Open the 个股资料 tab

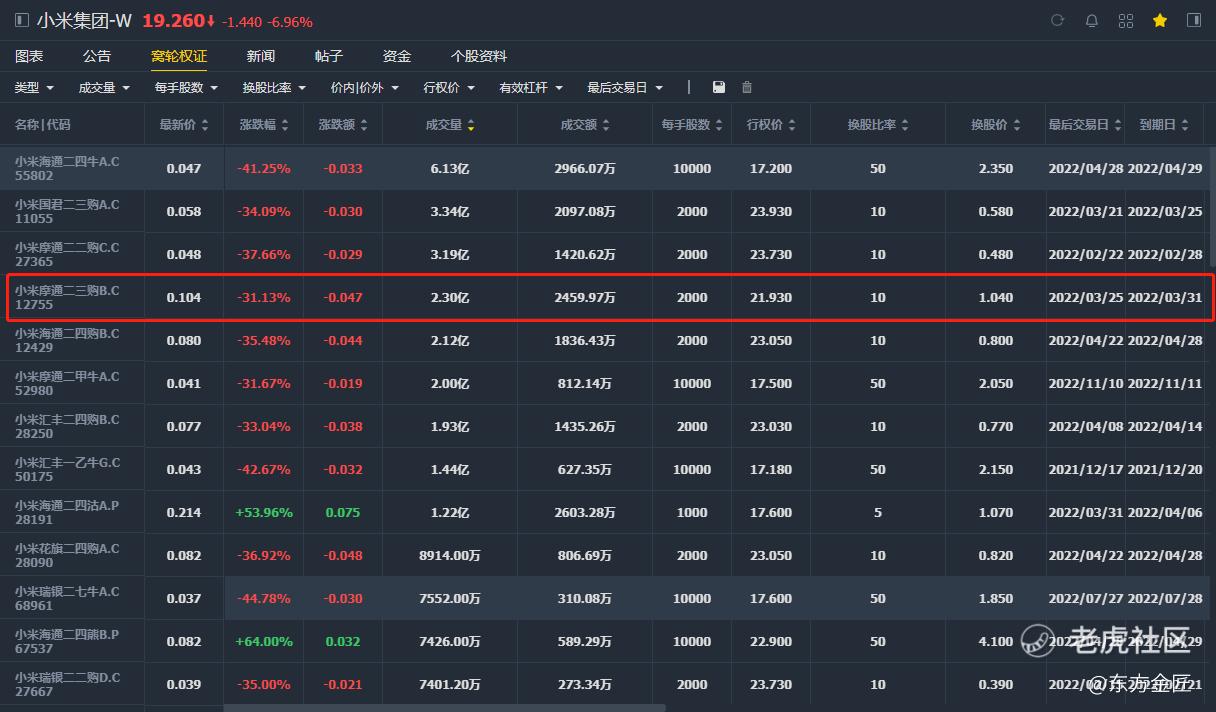(479, 56)
